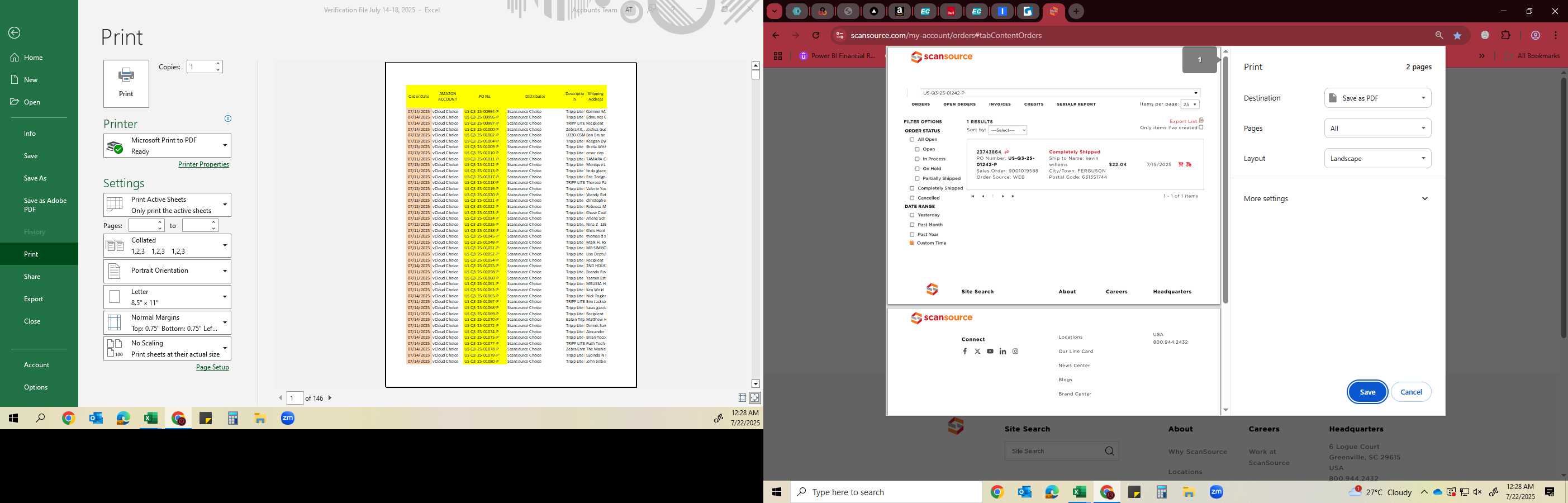Click the zoom magnifier in address bar

click(1439, 35)
